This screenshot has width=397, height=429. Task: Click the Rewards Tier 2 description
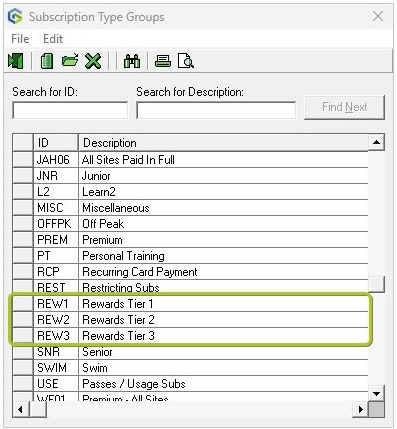223,320
